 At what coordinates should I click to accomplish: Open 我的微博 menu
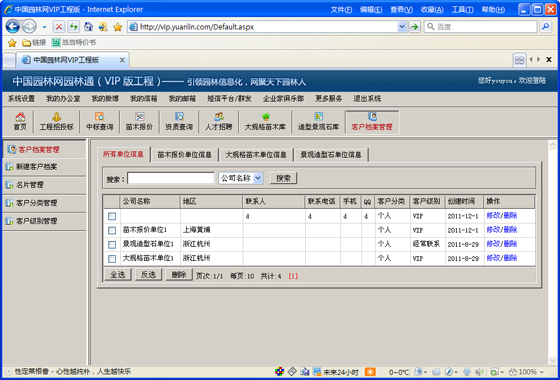coord(105,99)
